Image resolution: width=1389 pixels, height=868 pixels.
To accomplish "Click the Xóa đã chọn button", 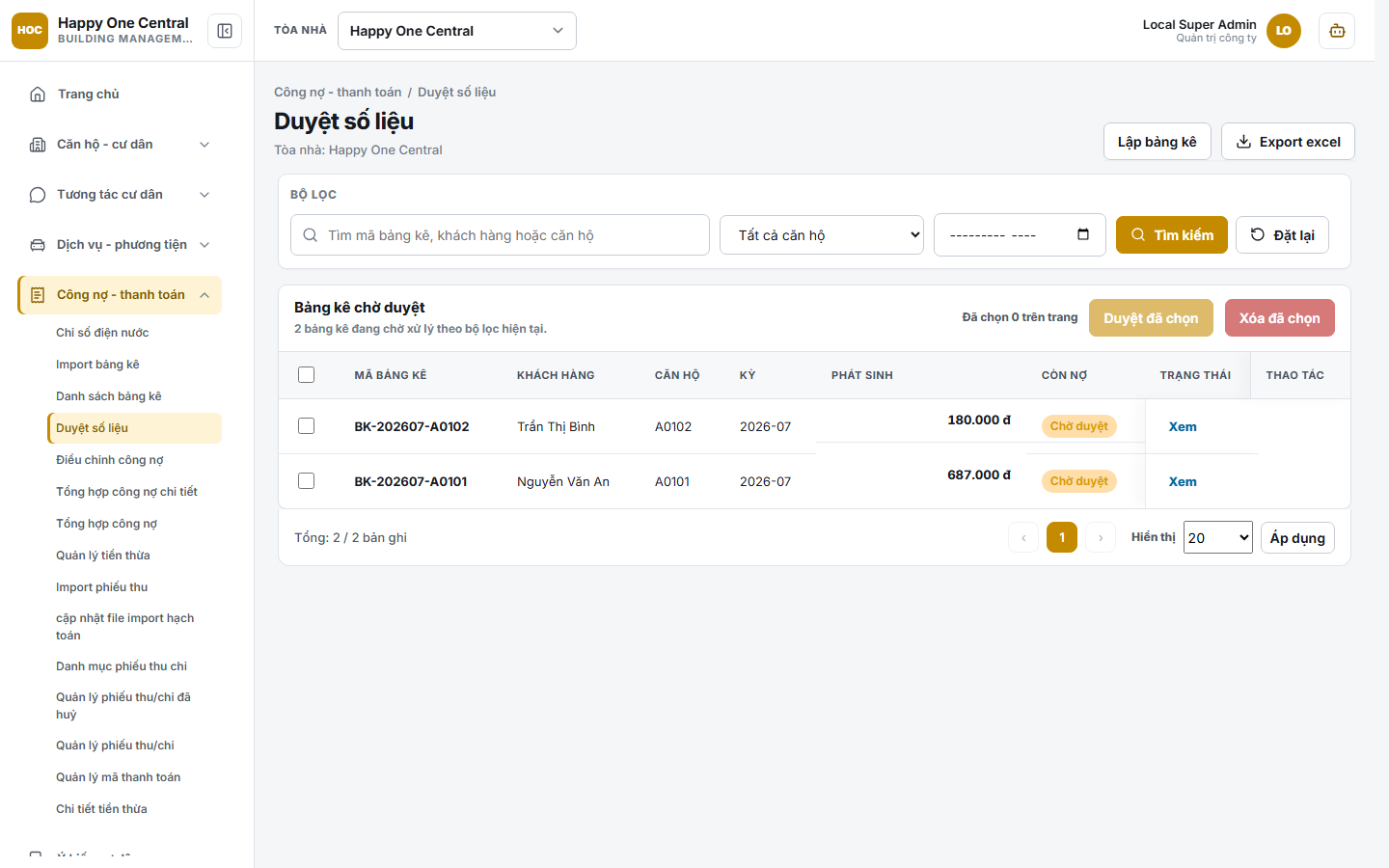I will [x=1279, y=318].
